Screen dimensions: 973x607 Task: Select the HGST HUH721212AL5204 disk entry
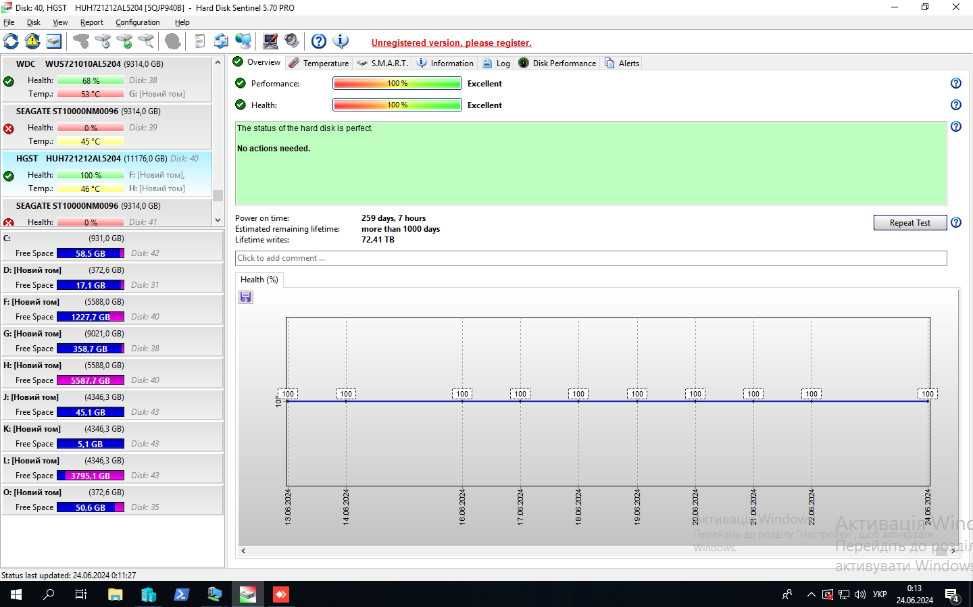click(x=107, y=174)
